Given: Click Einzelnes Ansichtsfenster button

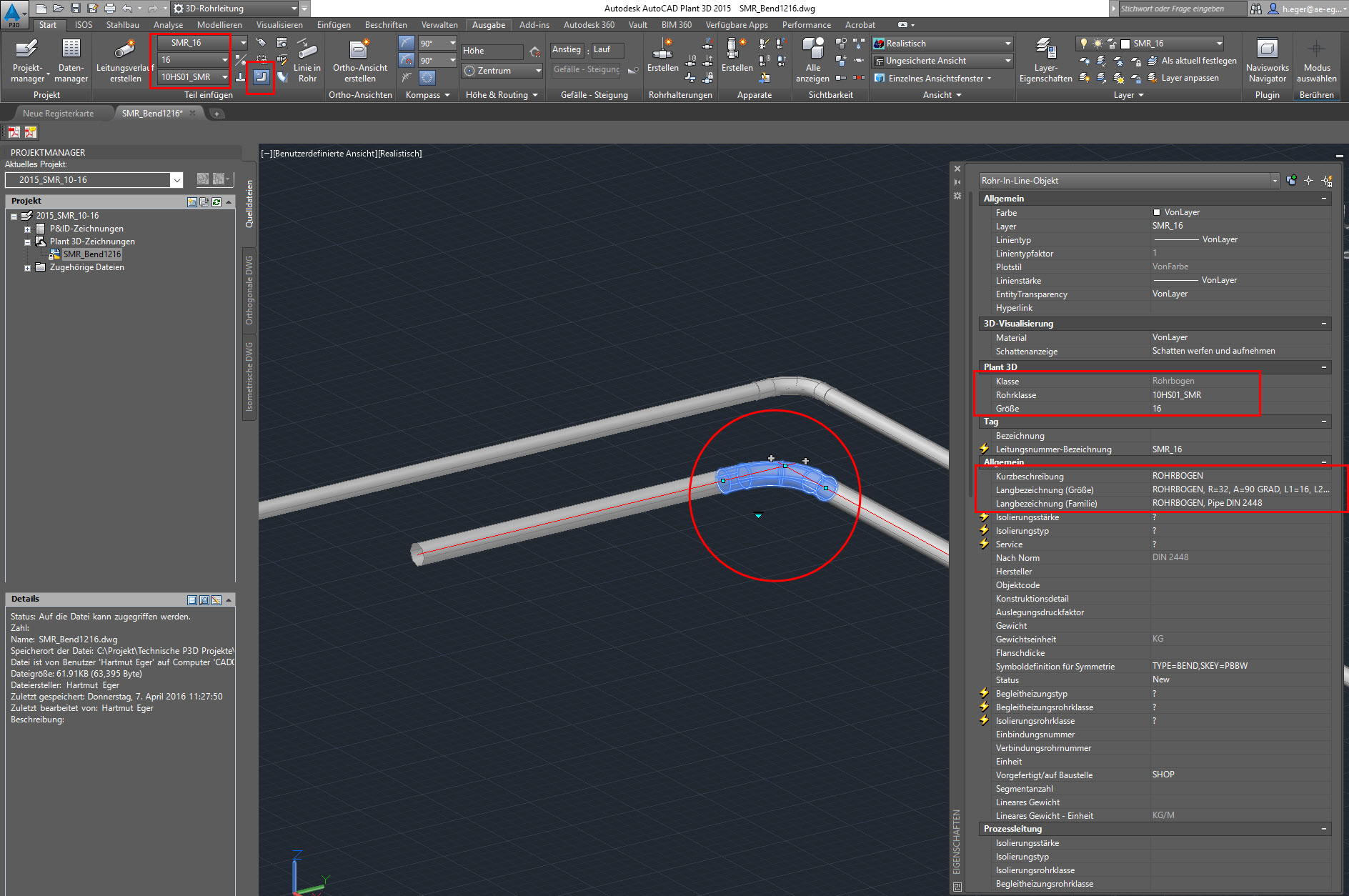Looking at the screenshot, I should coord(934,79).
